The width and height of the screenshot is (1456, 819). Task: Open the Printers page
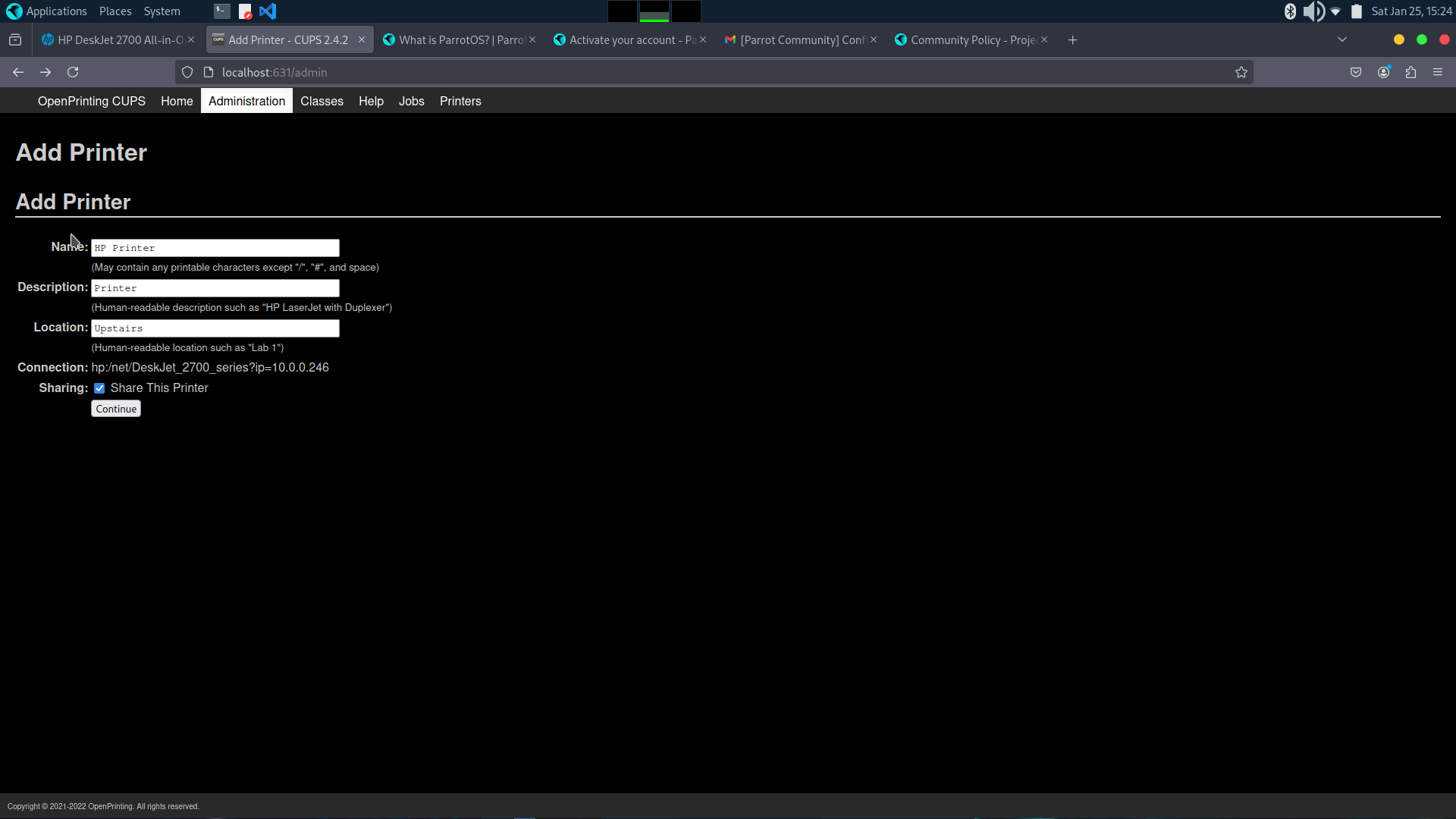click(460, 102)
